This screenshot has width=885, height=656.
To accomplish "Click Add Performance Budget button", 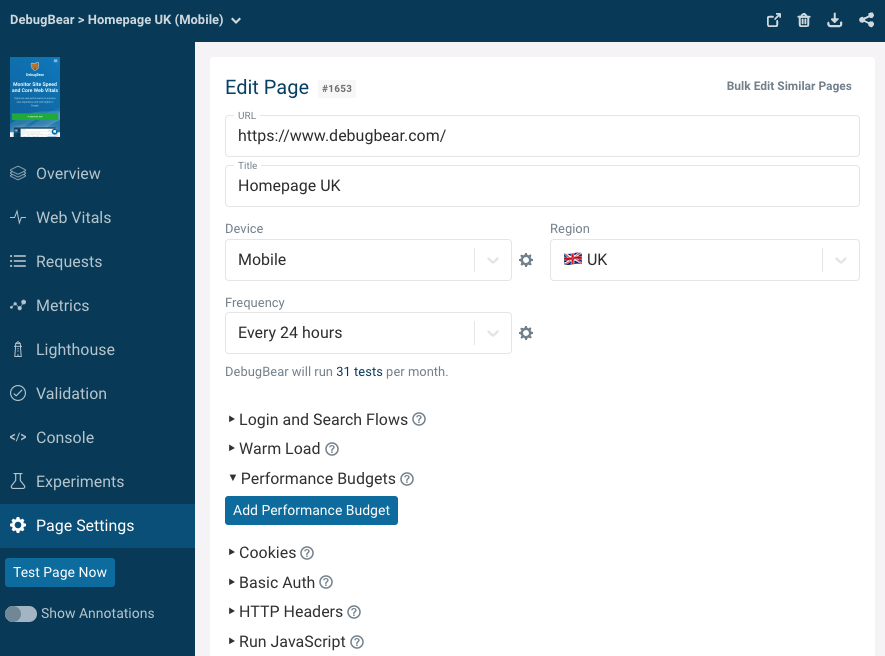I will pyautogui.click(x=312, y=510).
